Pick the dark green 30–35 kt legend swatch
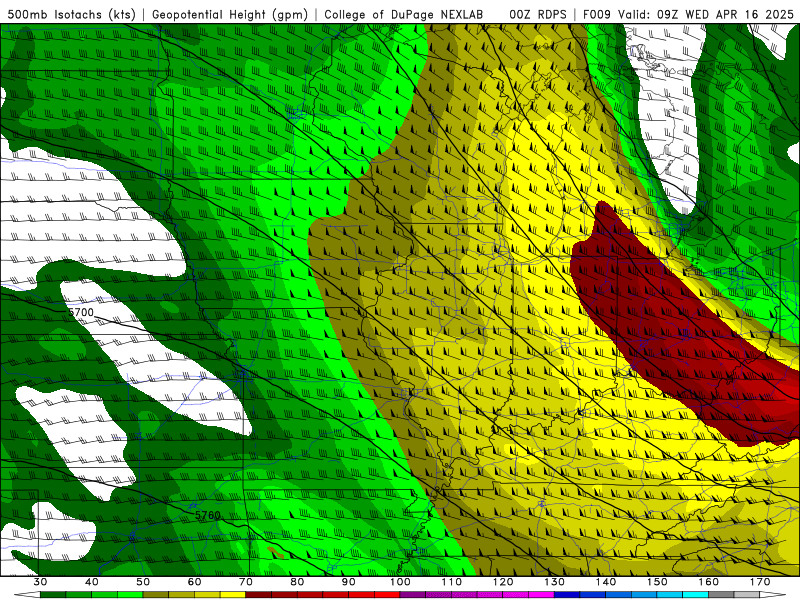This screenshot has width=800, height=600. tap(53, 595)
